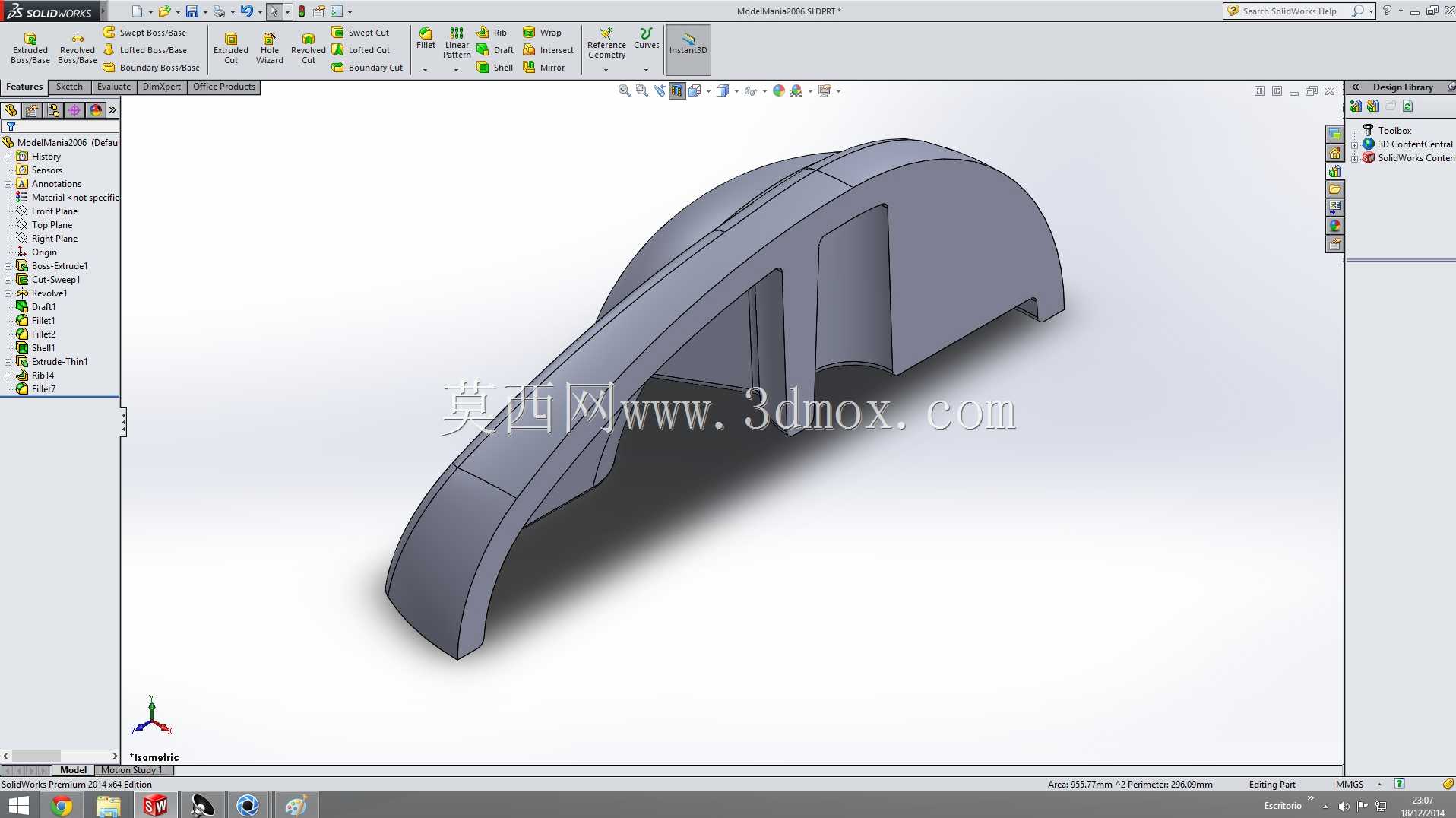Image resolution: width=1456 pixels, height=818 pixels.
Task: Select the Intersect tool
Action: 548,50
